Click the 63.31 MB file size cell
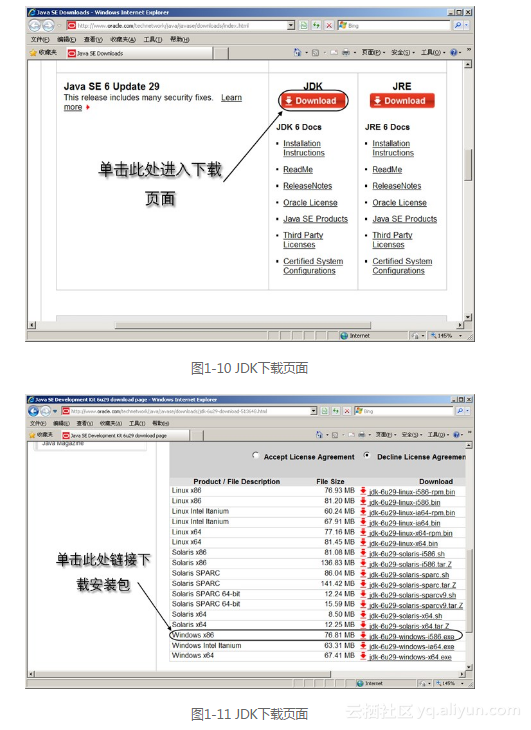531x730 pixels. [340, 646]
